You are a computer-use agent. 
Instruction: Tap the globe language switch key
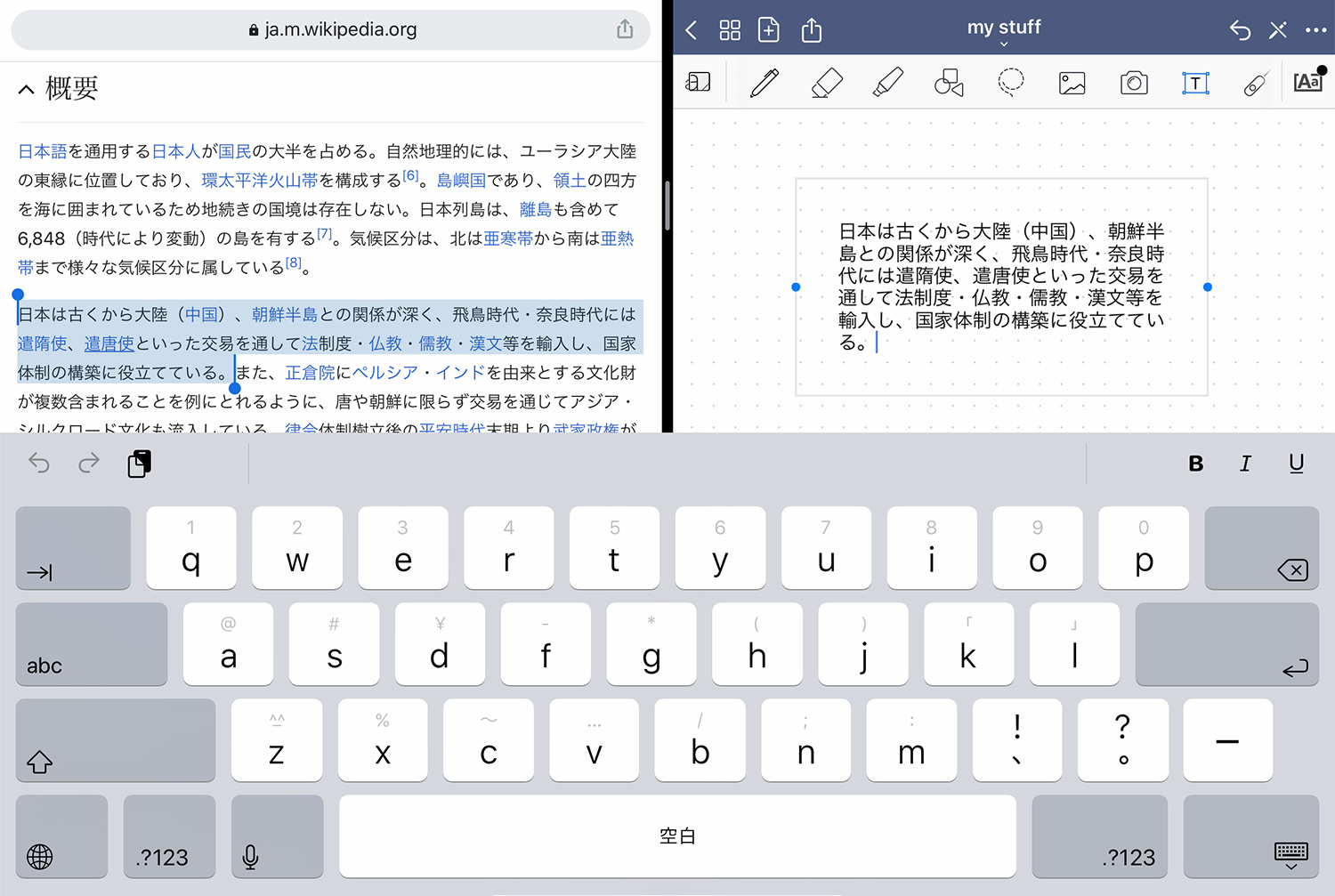tap(61, 836)
